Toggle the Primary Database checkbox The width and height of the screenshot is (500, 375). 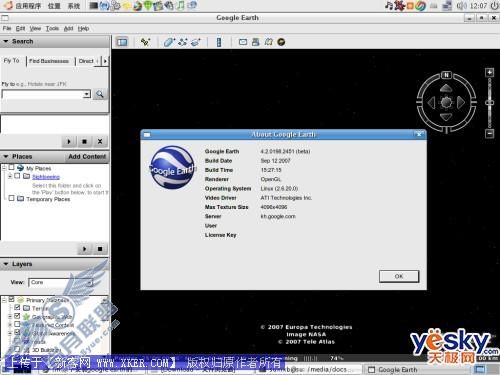[11, 299]
